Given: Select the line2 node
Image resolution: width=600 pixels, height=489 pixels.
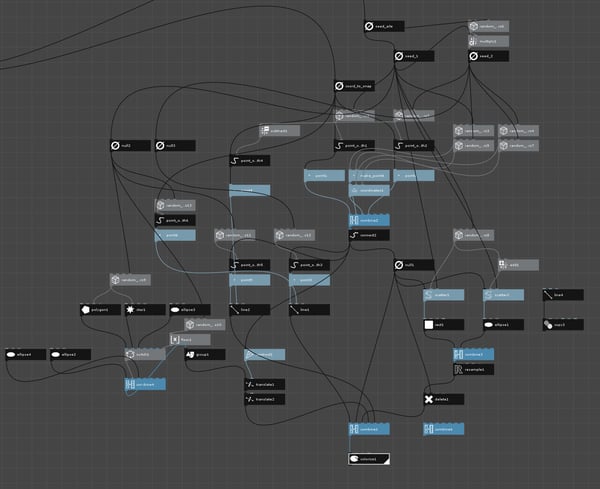Looking at the screenshot, I should (x=249, y=310).
